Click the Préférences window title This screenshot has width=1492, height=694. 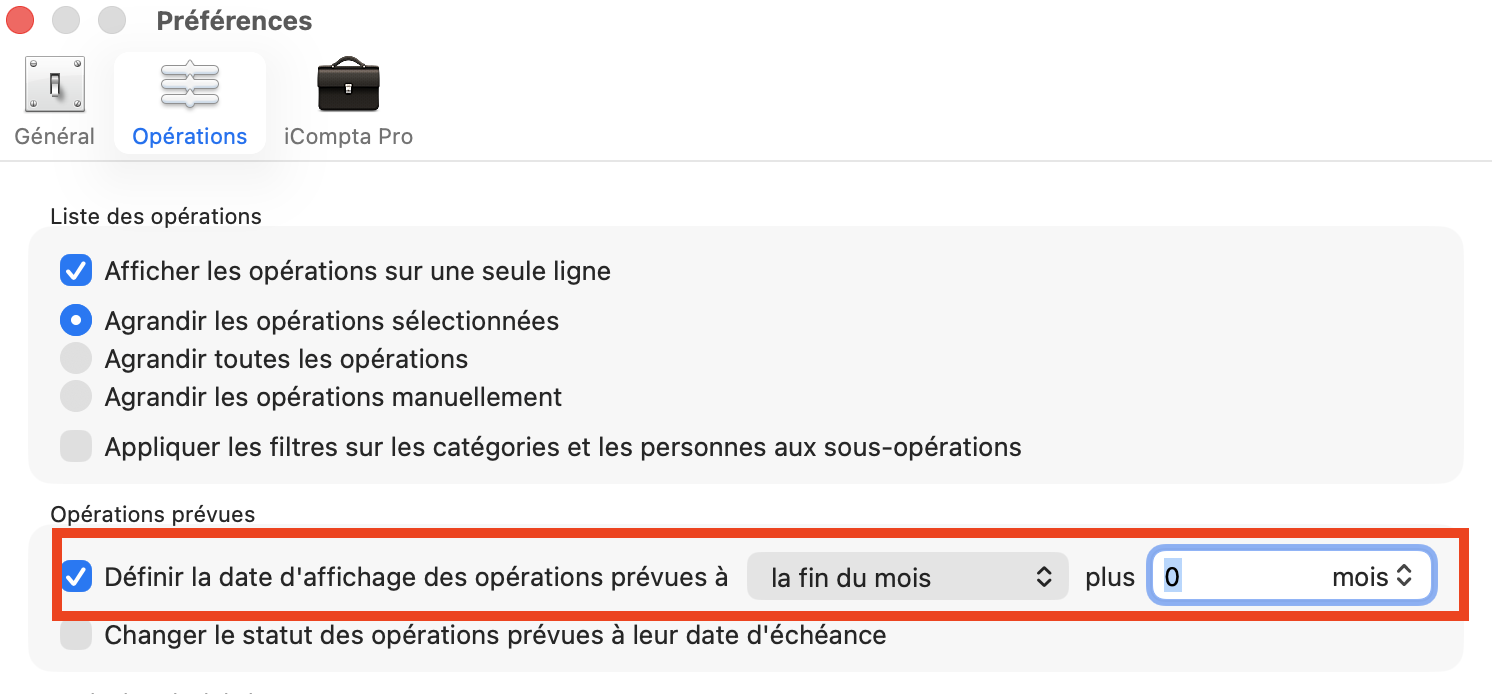[x=233, y=20]
